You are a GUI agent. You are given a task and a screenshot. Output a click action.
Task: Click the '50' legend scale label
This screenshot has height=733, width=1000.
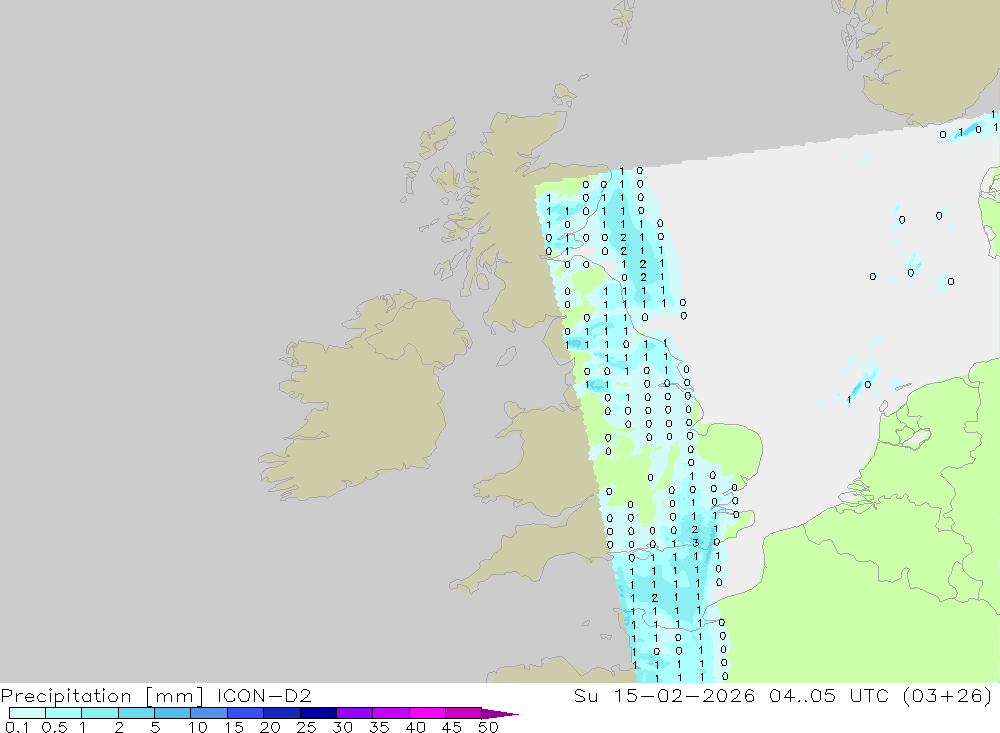488,727
